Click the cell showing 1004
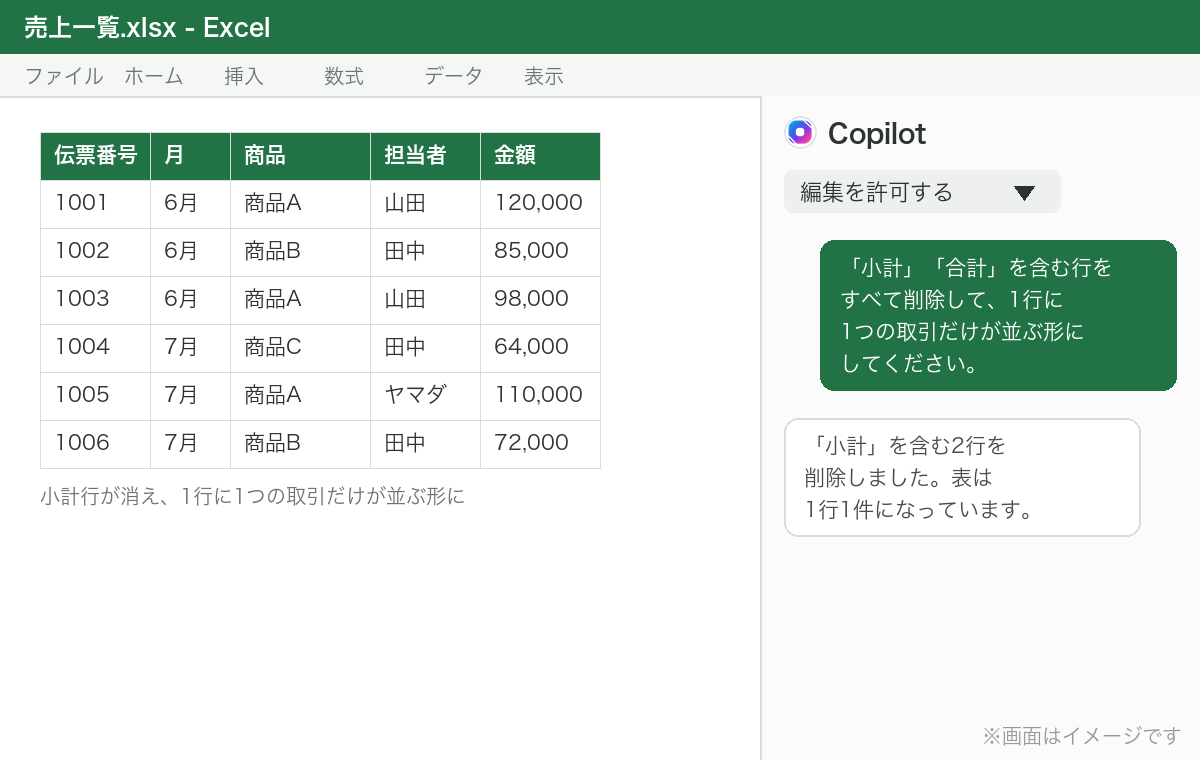 (x=96, y=348)
